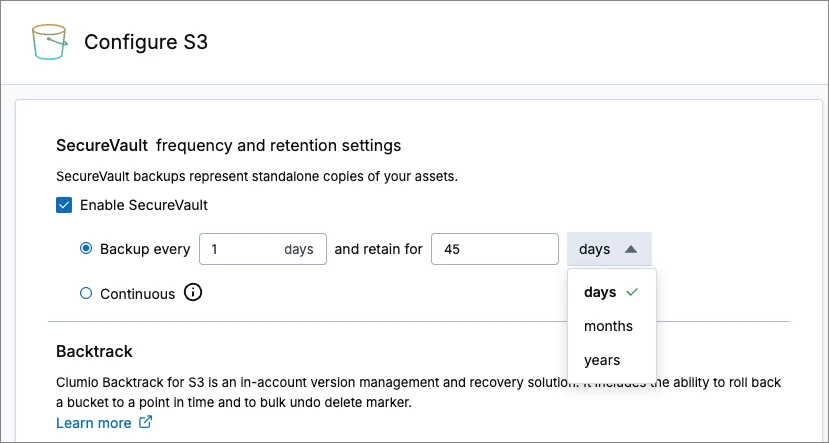Click the Backup every label text
Viewport: 829px width, 443px height.
pyautogui.click(x=145, y=249)
